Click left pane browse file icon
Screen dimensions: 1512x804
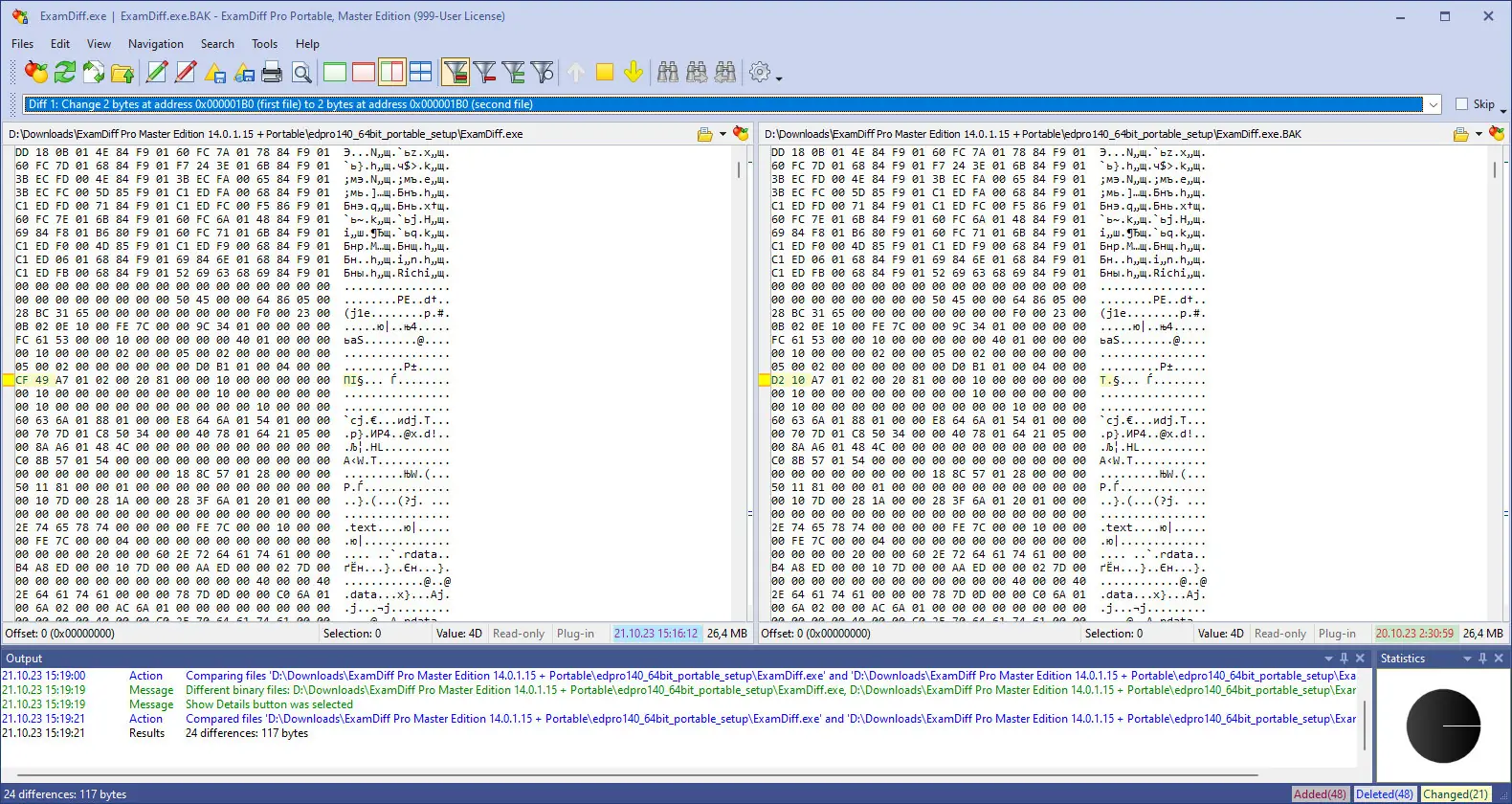[x=705, y=134]
